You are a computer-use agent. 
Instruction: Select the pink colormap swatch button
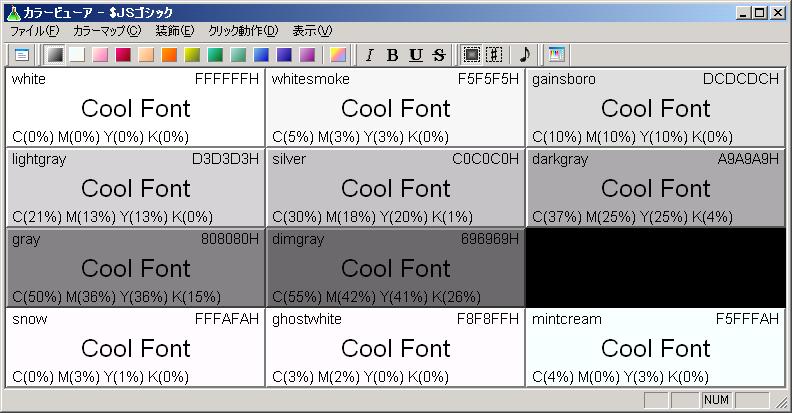[x=100, y=55]
